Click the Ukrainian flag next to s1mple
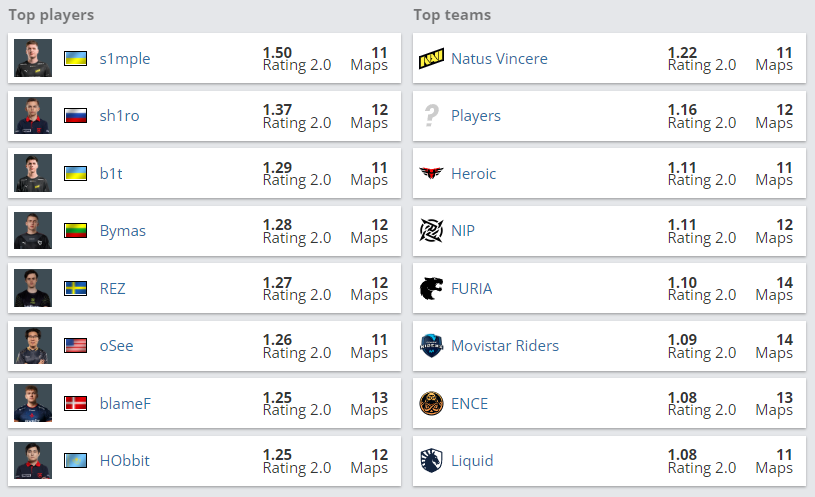 pos(75,58)
